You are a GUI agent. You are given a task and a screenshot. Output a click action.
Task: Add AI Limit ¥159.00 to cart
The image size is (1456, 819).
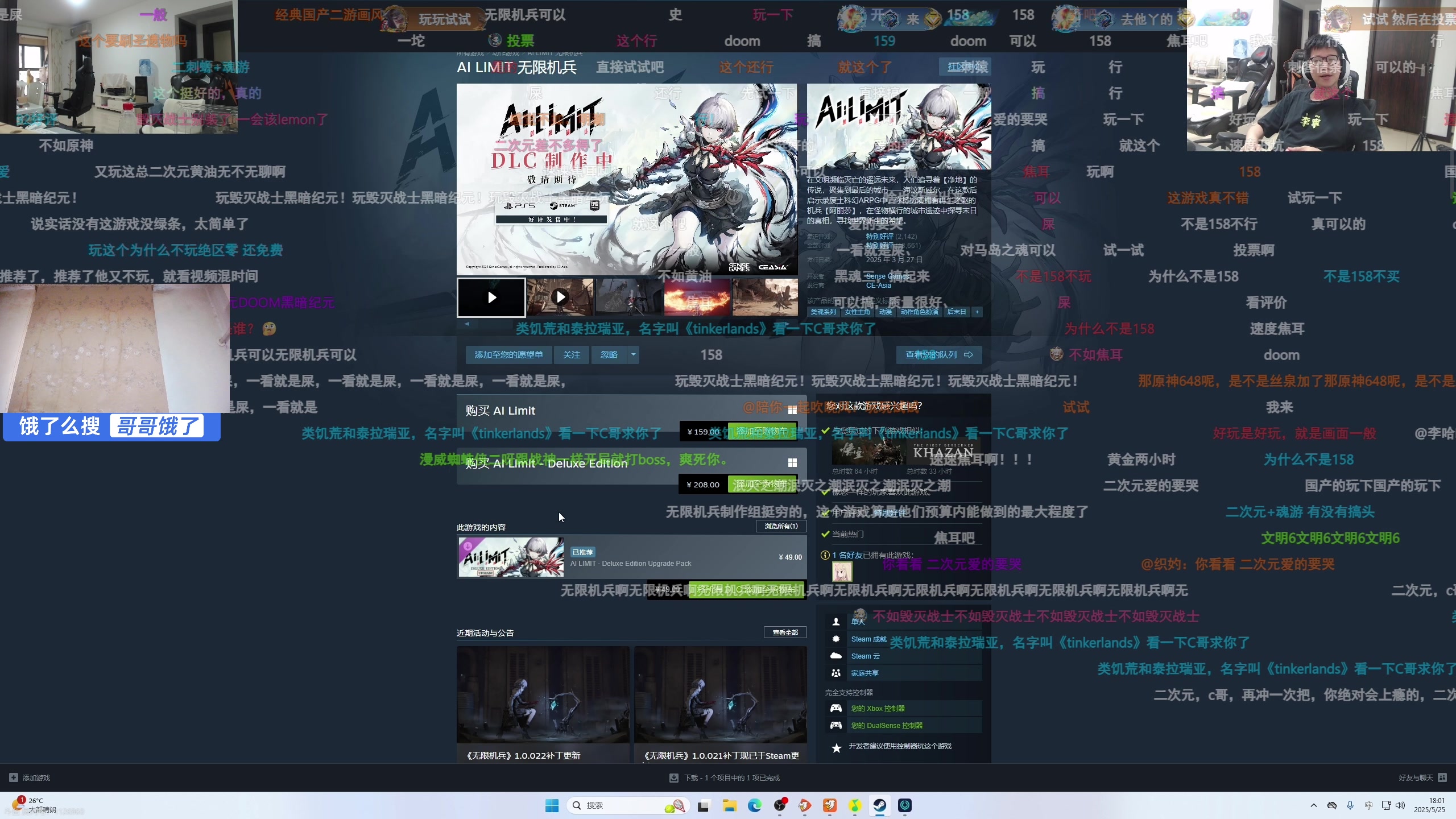[762, 431]
